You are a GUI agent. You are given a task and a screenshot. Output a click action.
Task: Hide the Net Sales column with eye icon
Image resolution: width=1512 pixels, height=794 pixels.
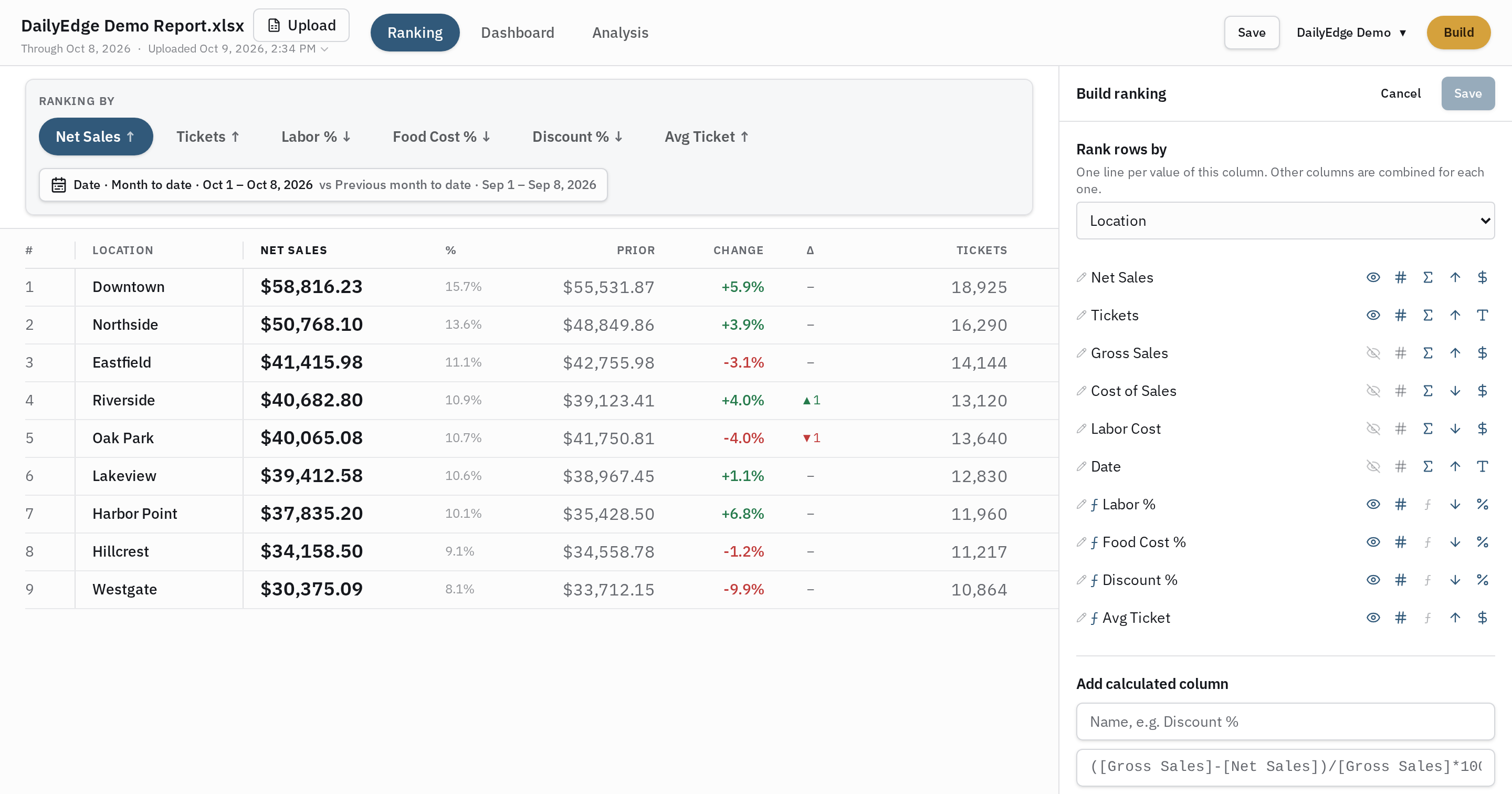point(1373,277)
